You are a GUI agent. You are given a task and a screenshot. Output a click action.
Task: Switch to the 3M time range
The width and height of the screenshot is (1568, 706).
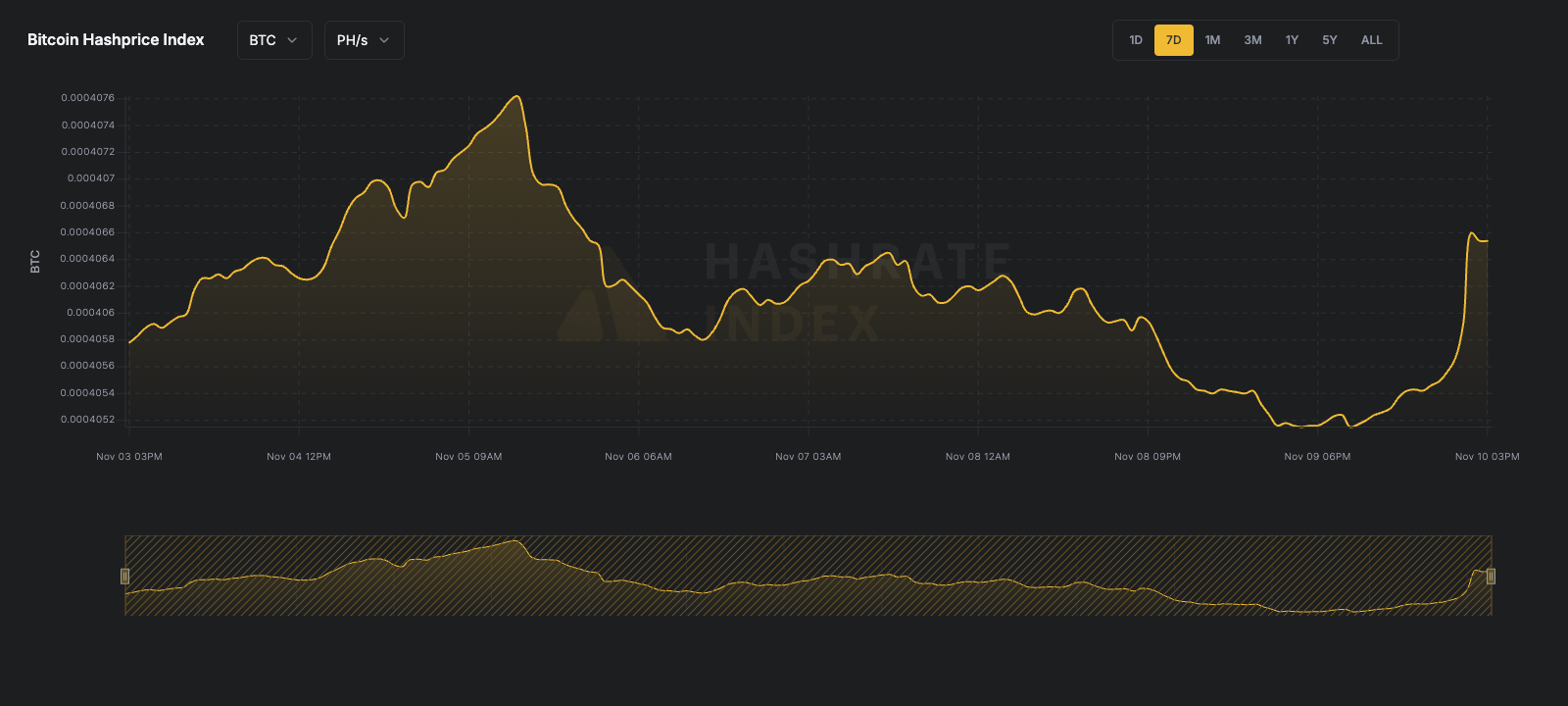click(1252, 40)
